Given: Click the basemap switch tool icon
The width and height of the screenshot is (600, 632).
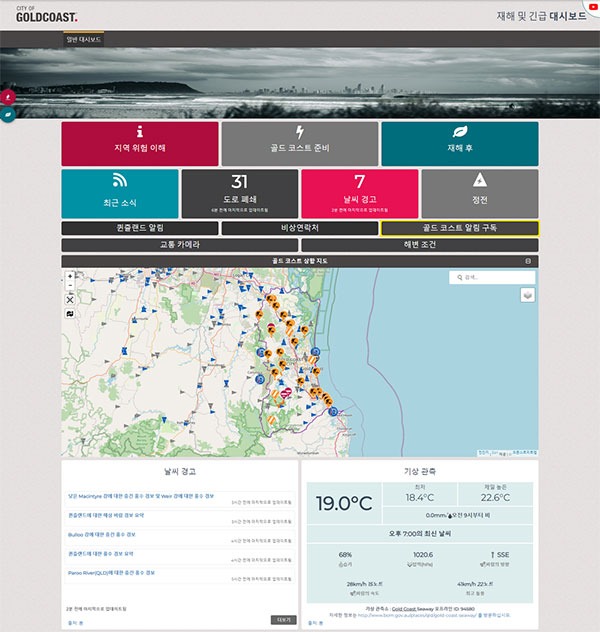Looking at the screenshot, I should [x=70, y=314].
